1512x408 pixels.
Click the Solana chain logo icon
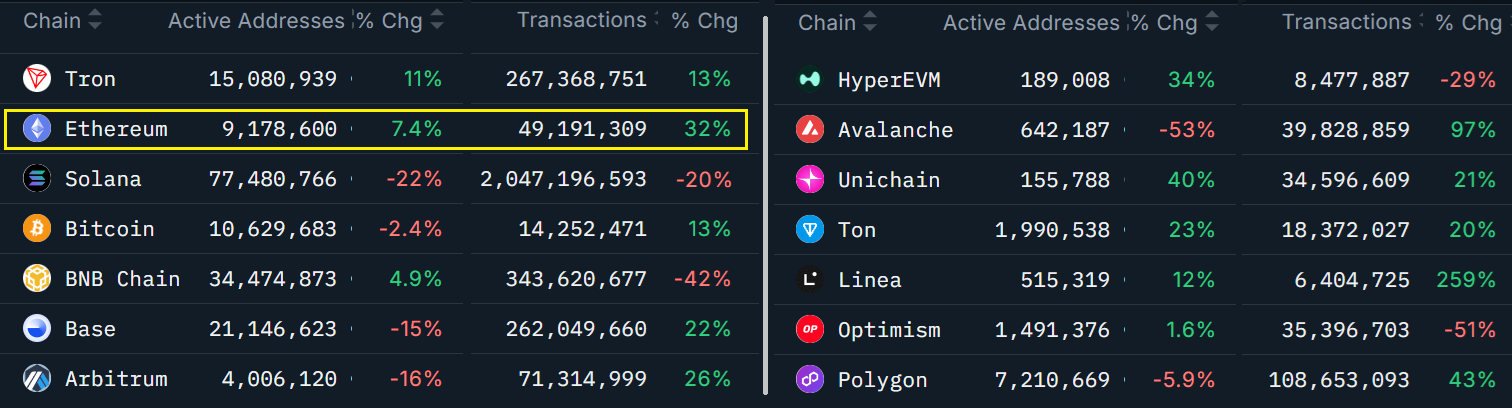37,179
